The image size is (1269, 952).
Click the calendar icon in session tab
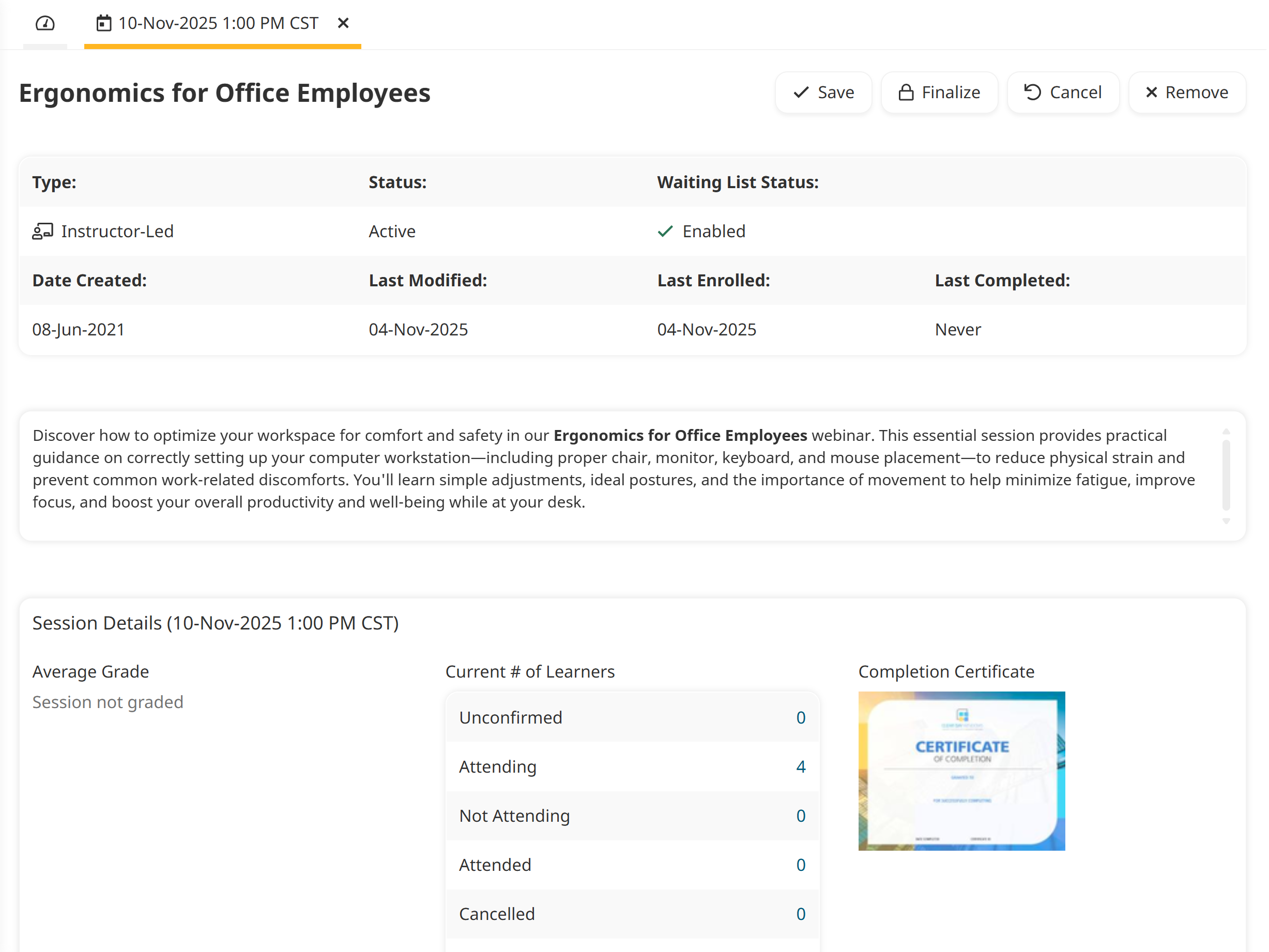(x=104, y=23)
